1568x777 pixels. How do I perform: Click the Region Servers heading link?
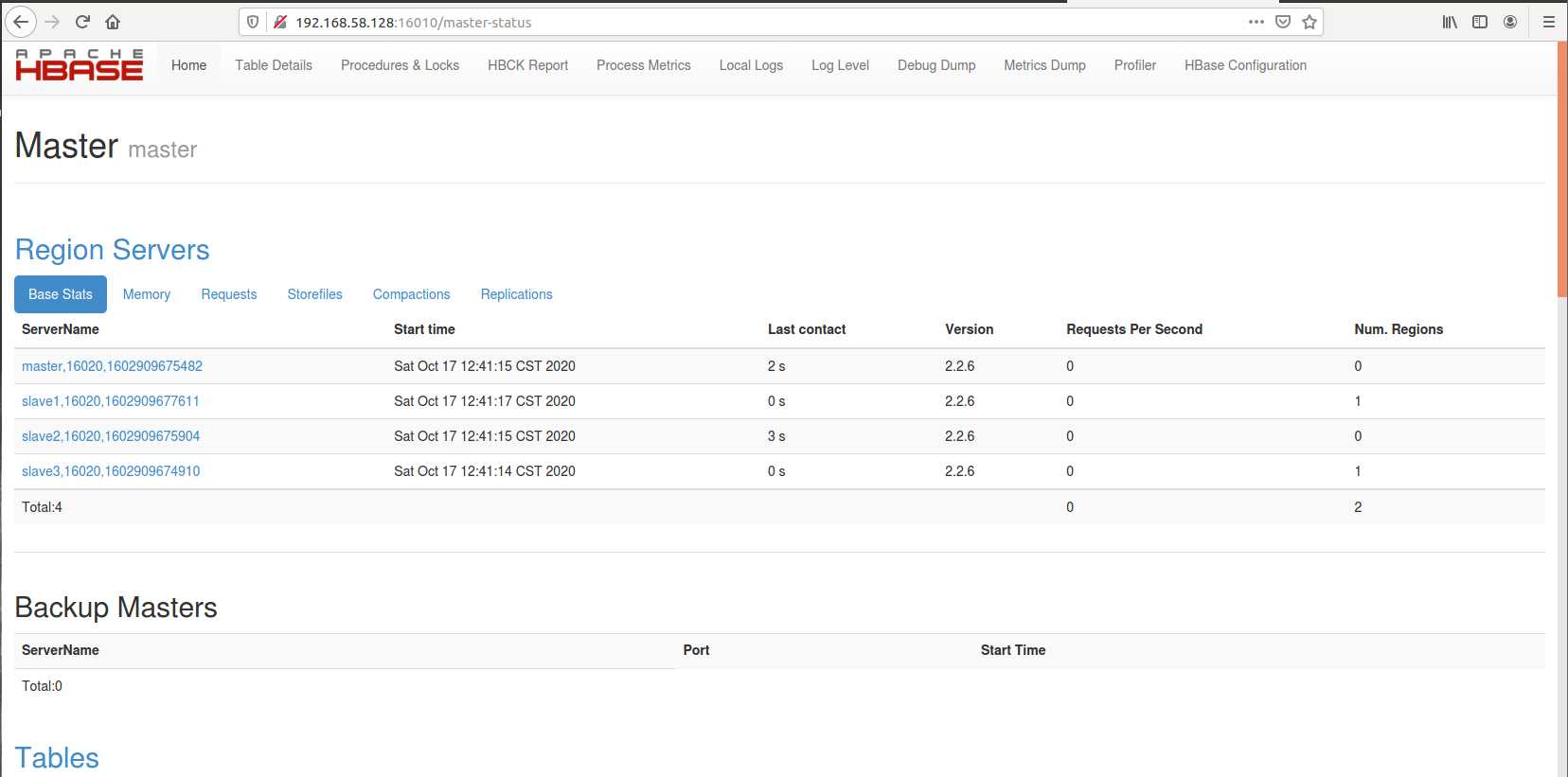112,250
